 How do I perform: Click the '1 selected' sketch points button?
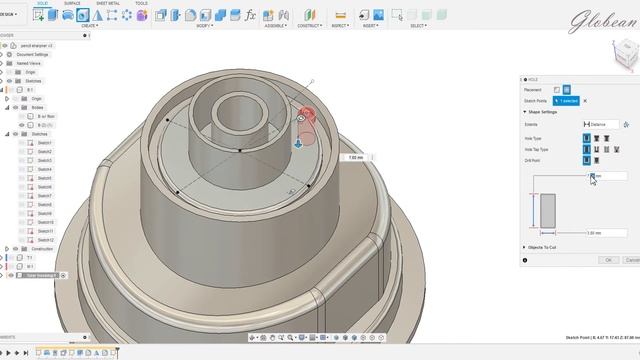coord(566,101)
